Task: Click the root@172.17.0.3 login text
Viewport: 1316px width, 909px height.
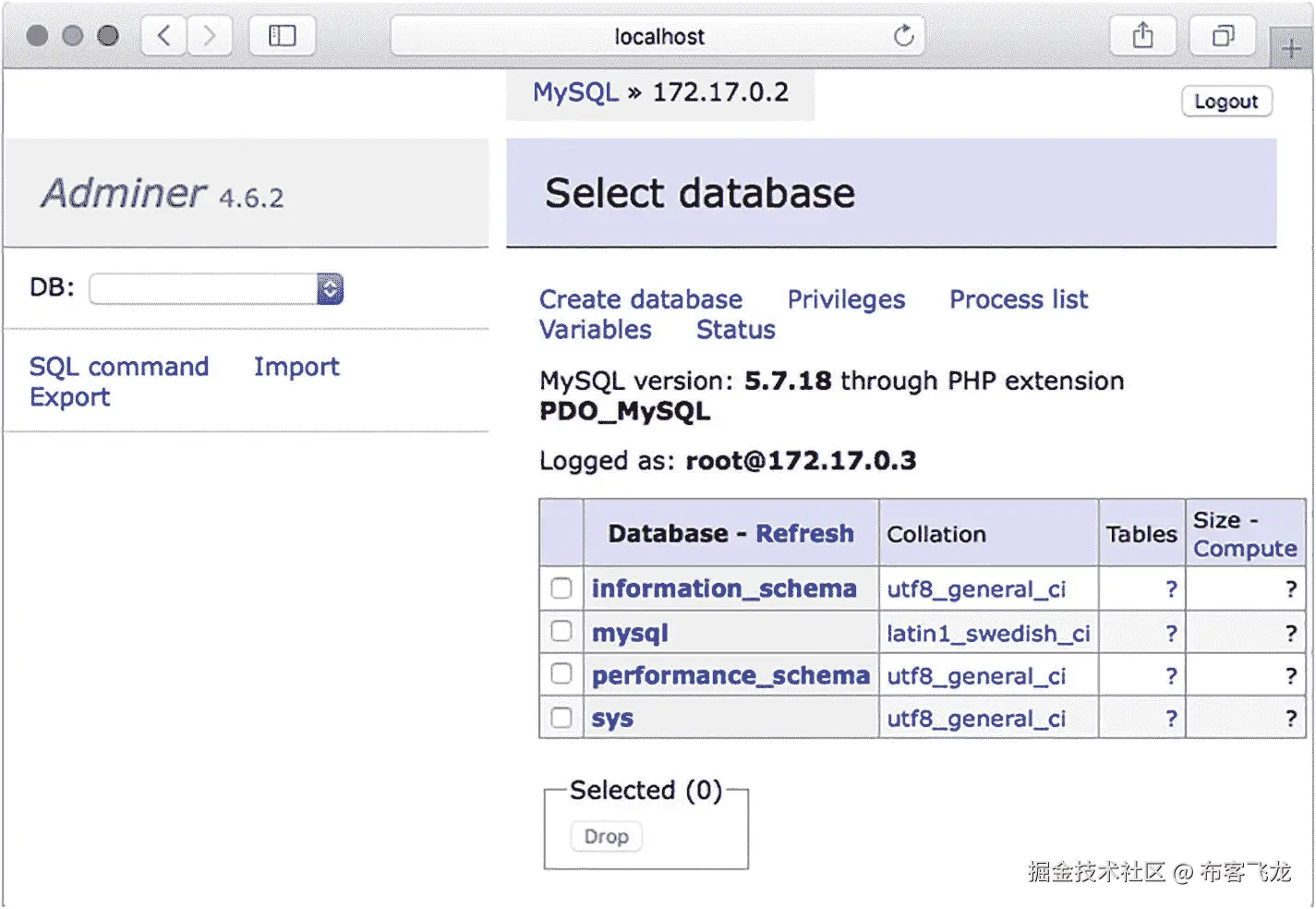Action: 801,460
